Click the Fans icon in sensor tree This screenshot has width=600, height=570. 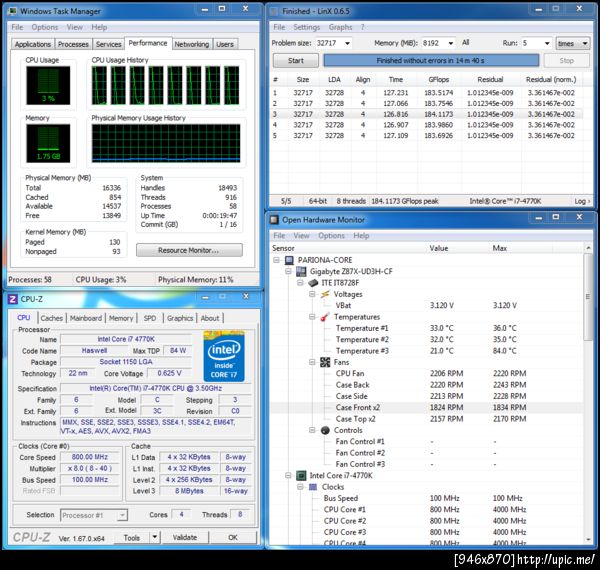pos(326,362)
